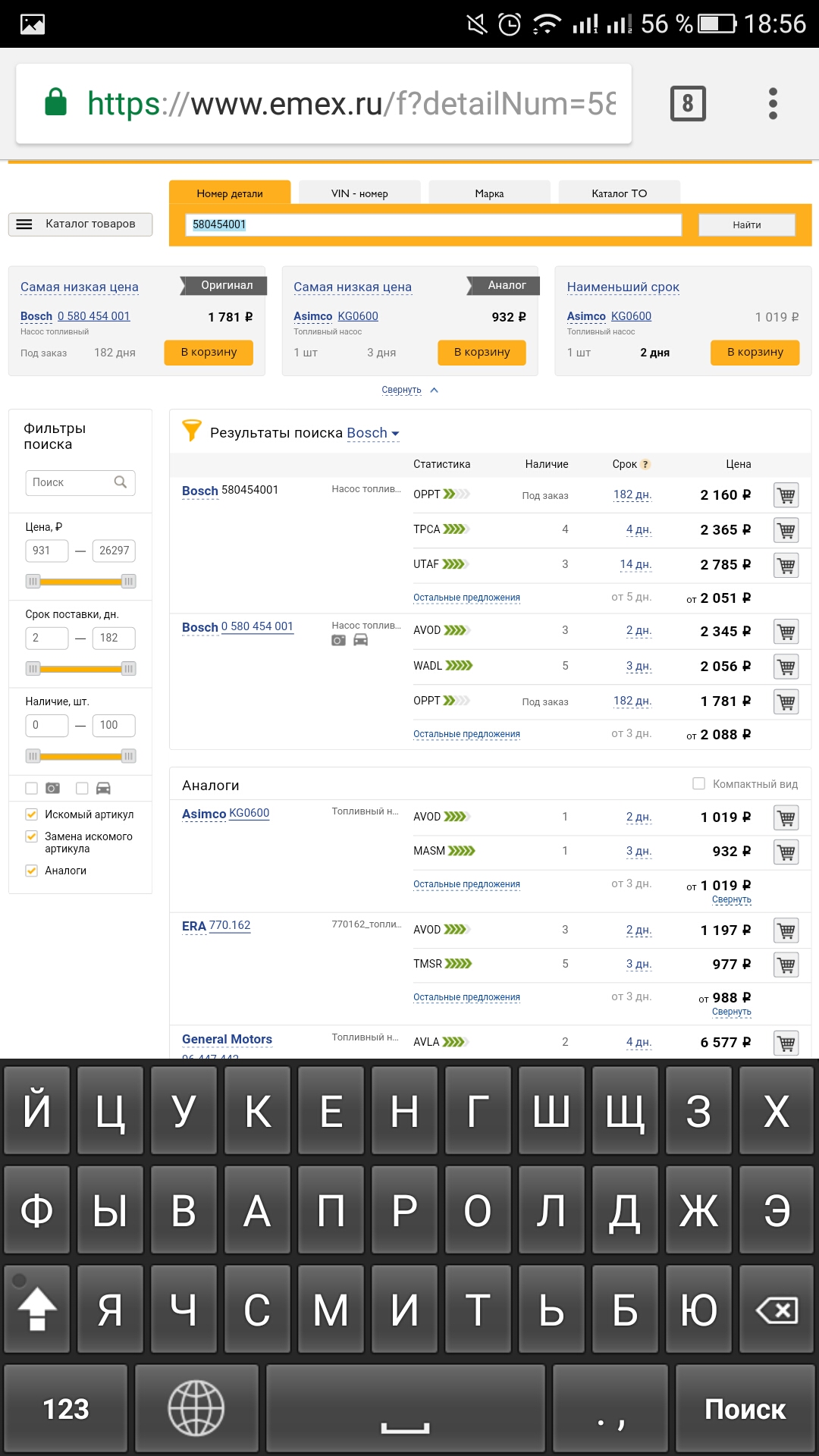
Task: Focus the filter Поиск input field
Action: tap(80, 482)
